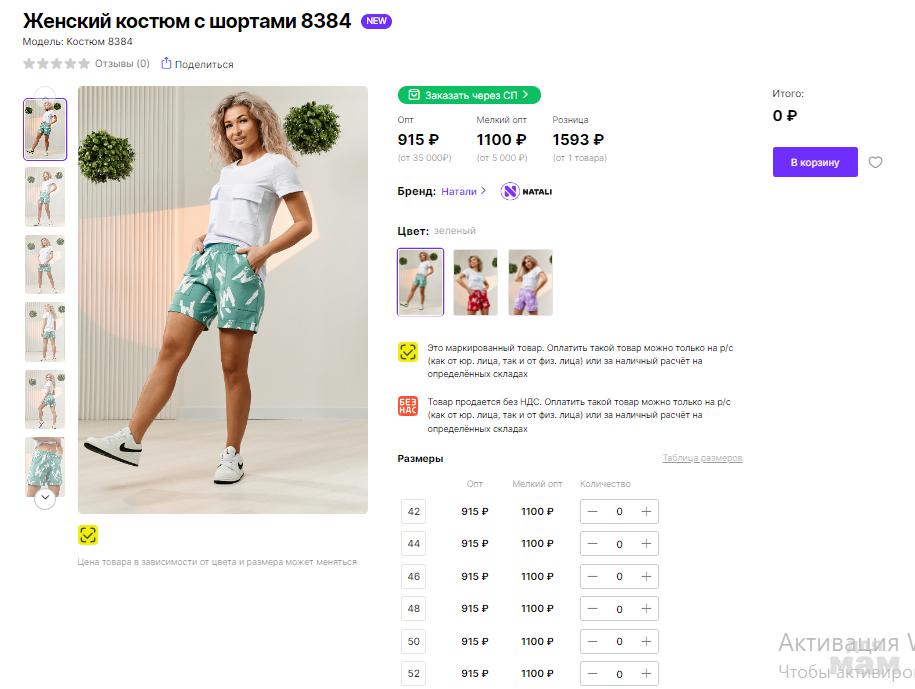Select the purple color variant
The image size is (915, 689).
[530, 282]
